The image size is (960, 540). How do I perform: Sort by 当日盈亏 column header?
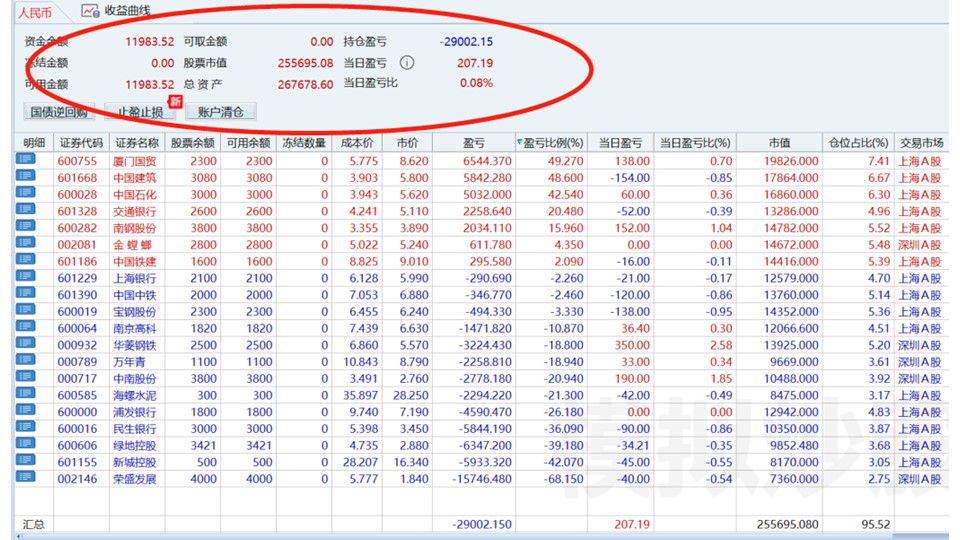tap(620, 143)
